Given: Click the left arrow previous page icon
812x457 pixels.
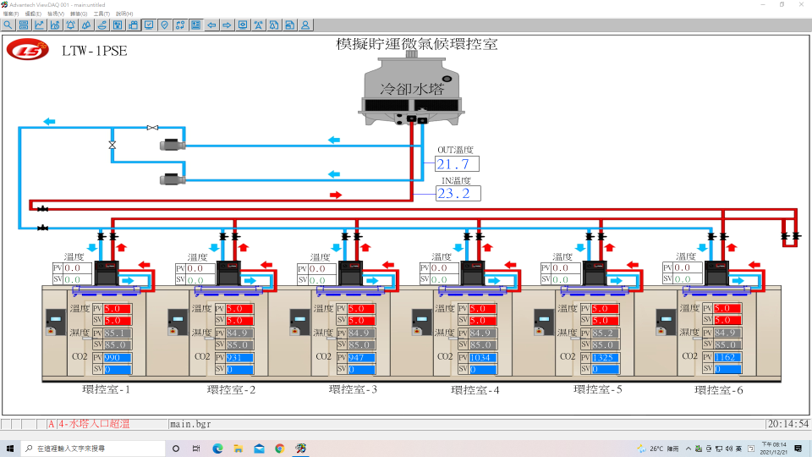Looking at the screenshot, I should (211, 25).
